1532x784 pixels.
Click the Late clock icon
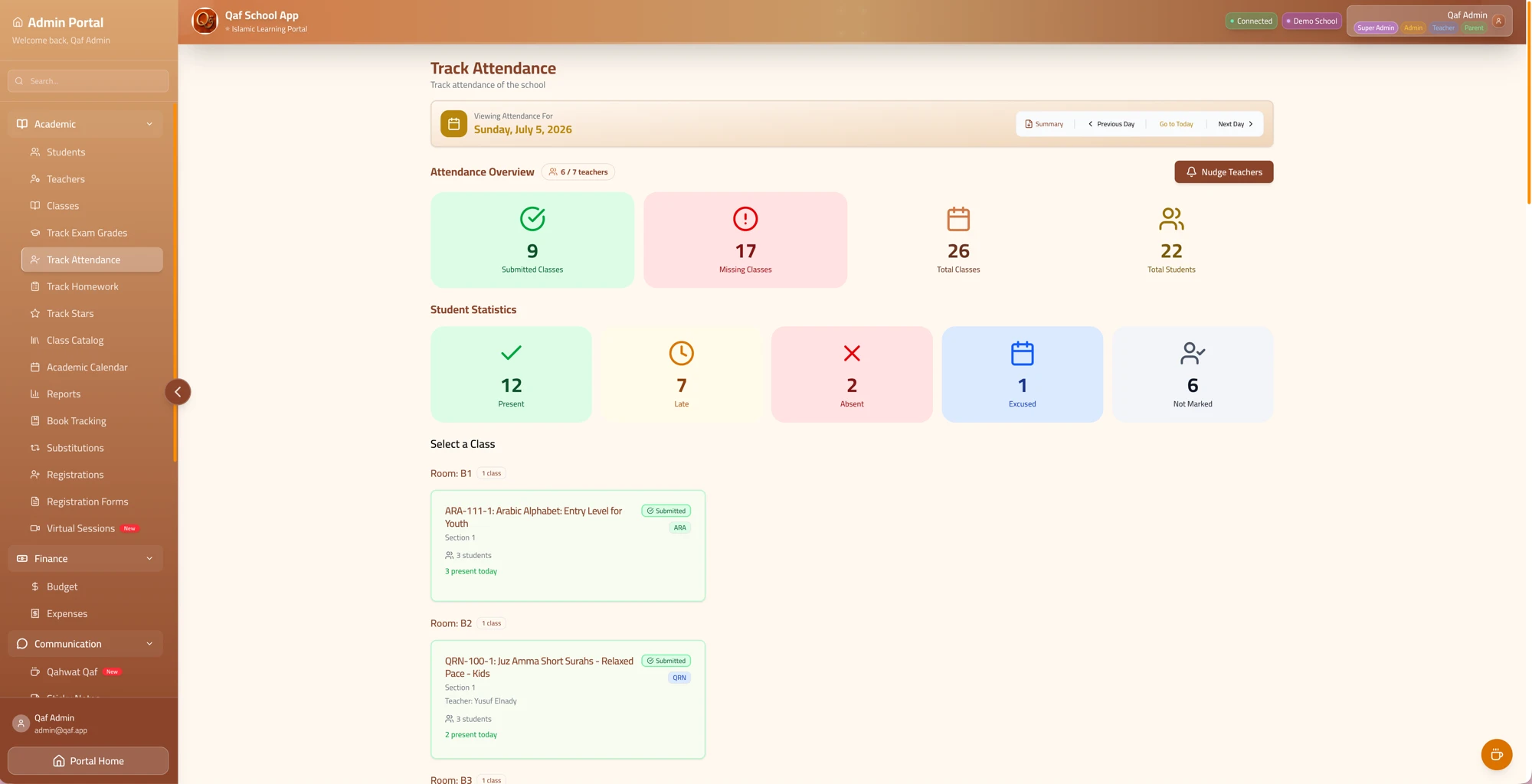[681, 353]
